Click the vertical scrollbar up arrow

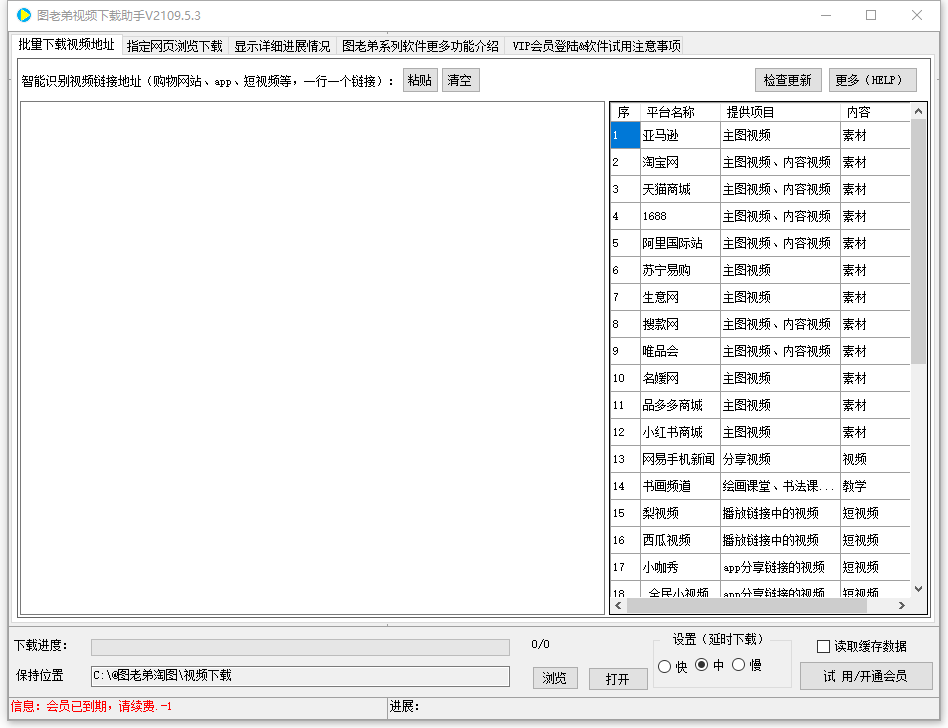(918, 111)
